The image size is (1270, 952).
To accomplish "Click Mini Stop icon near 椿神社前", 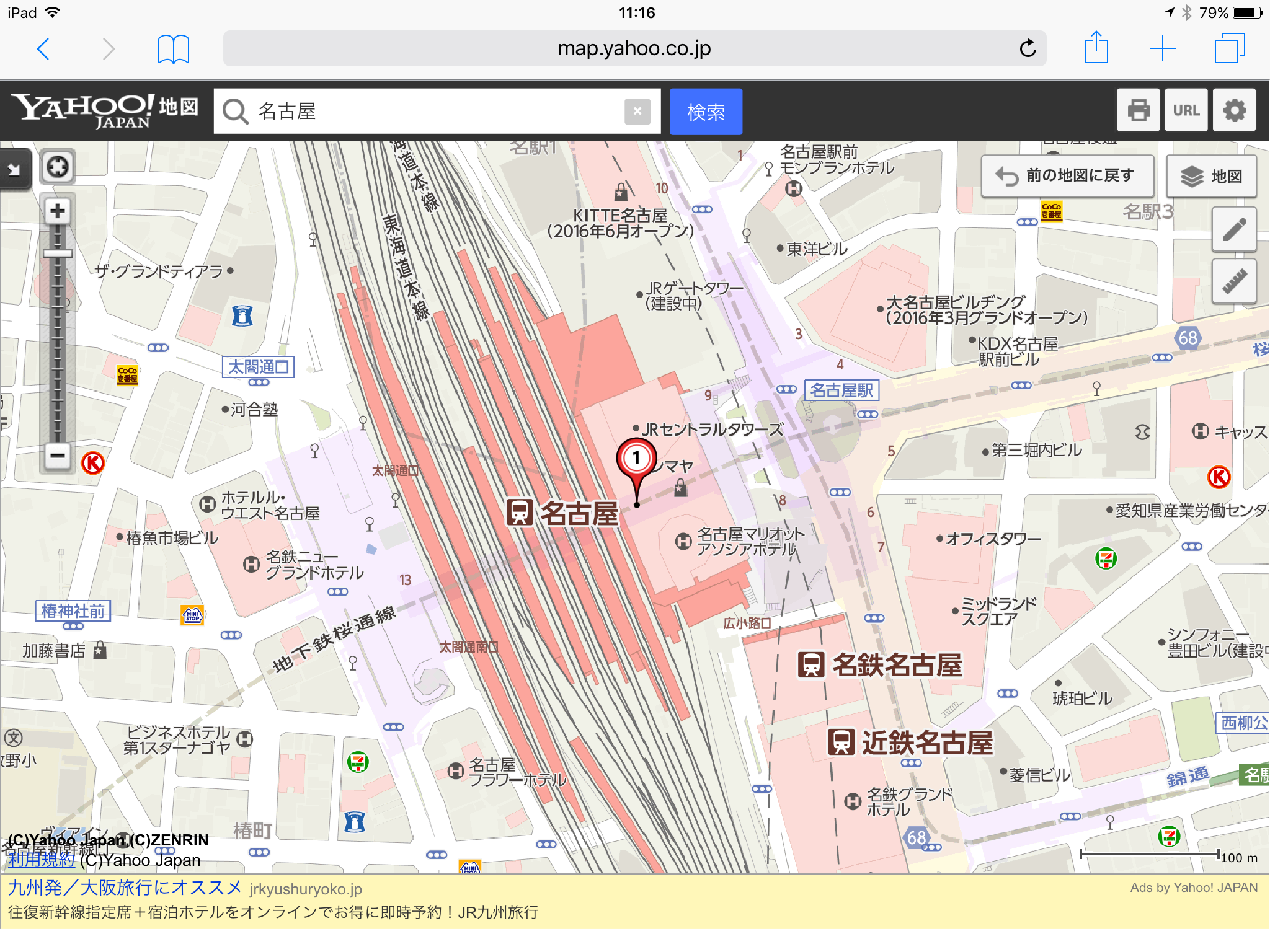I will (193, 615).
